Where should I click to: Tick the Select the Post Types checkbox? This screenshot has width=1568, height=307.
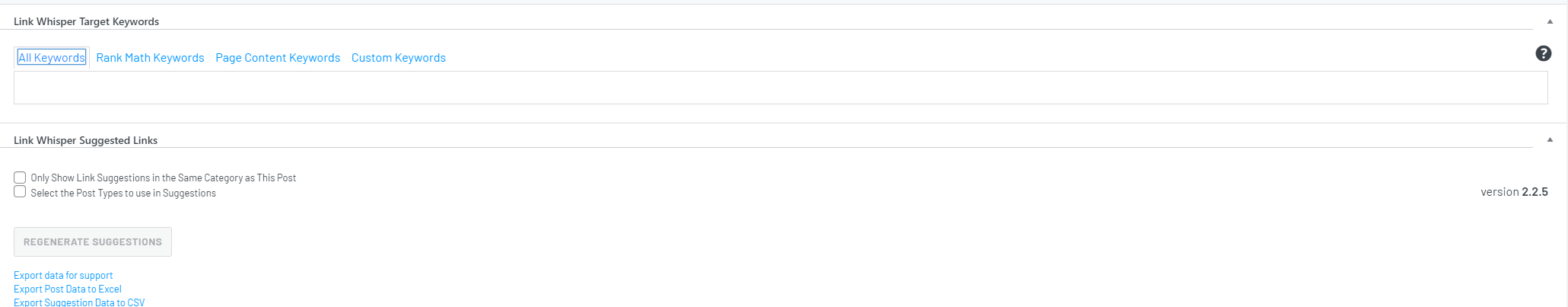click(20, 192)
